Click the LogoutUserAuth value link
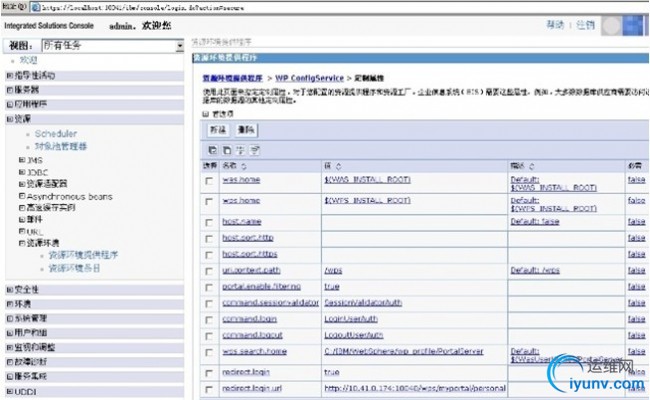650x400 pixels. coord(354,335)
